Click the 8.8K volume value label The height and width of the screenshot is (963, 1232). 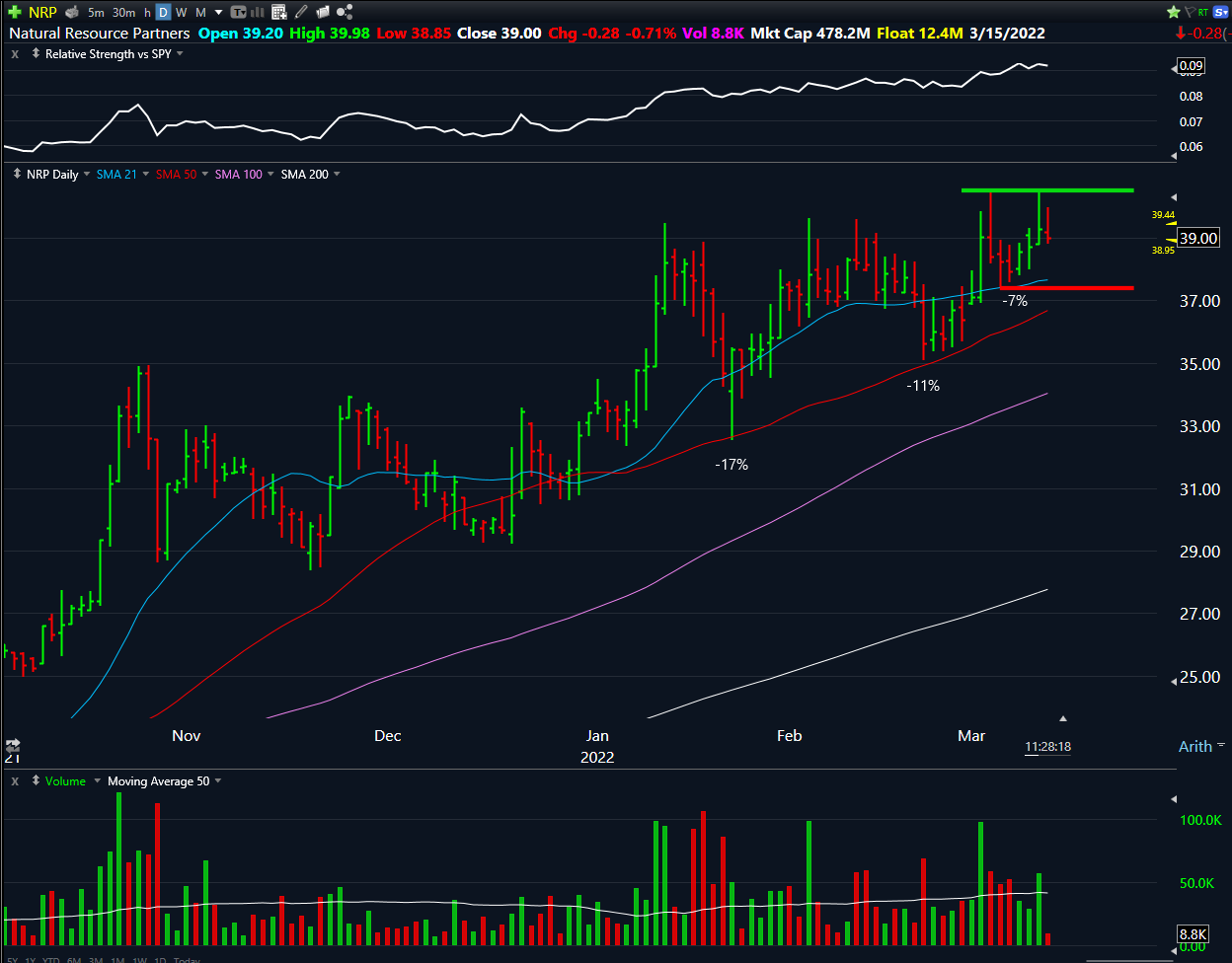click(1193, 933)
